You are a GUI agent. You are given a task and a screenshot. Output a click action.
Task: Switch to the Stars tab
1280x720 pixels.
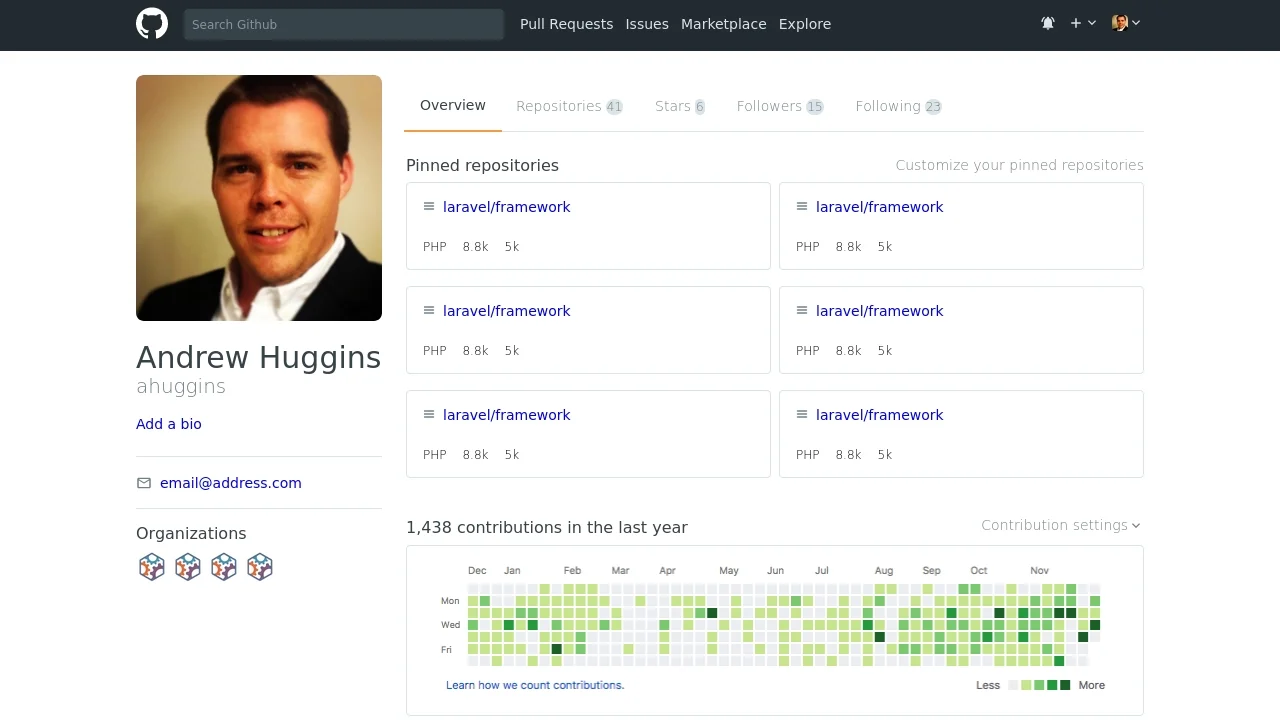pyautogui.click(x=680, y=106)
